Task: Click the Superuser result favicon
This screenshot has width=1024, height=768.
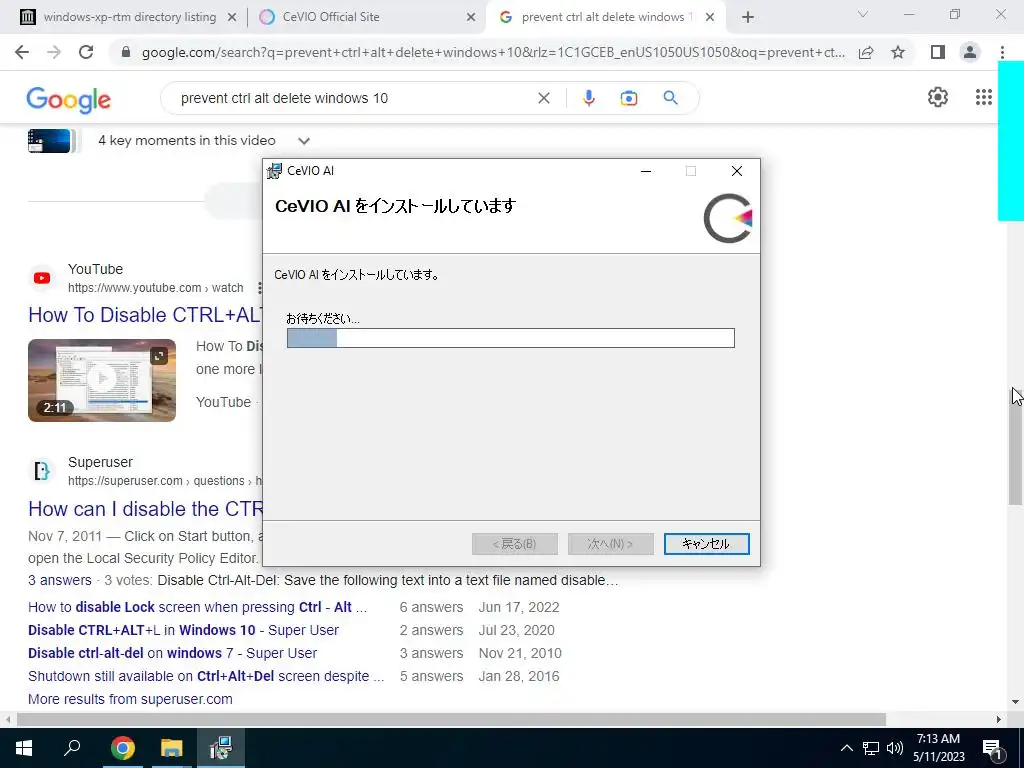Action: (42, 471)
